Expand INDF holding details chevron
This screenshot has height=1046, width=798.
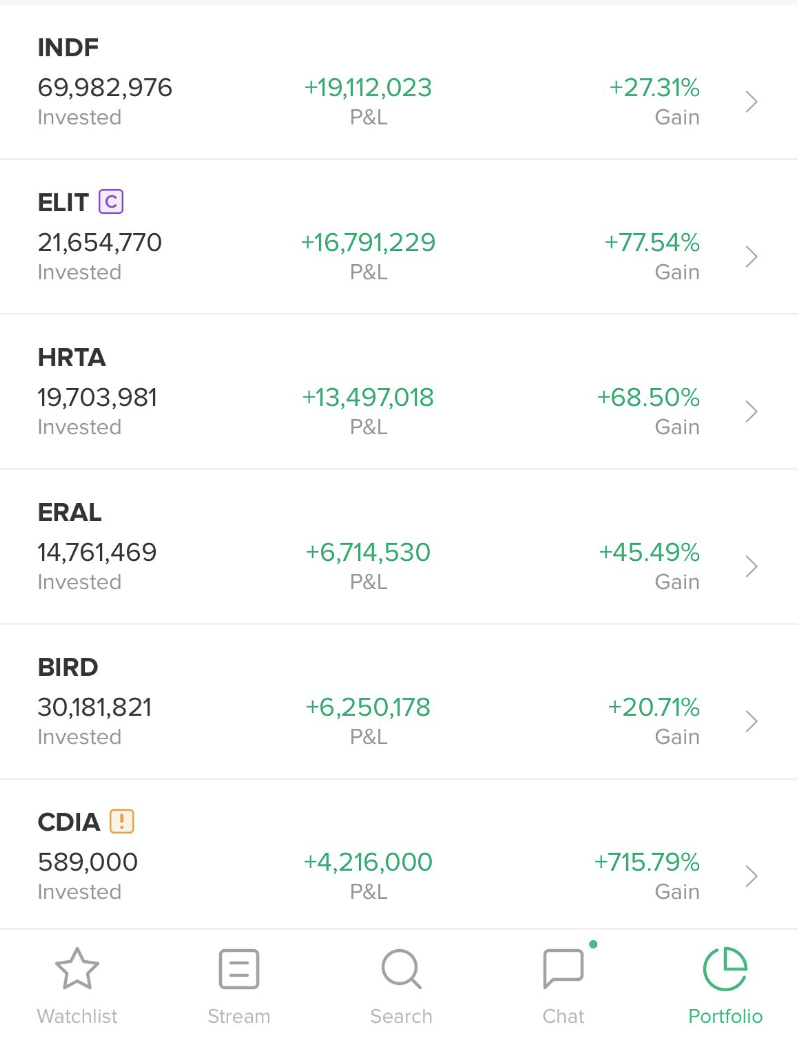pyautogui.click(x=752, y=102)
